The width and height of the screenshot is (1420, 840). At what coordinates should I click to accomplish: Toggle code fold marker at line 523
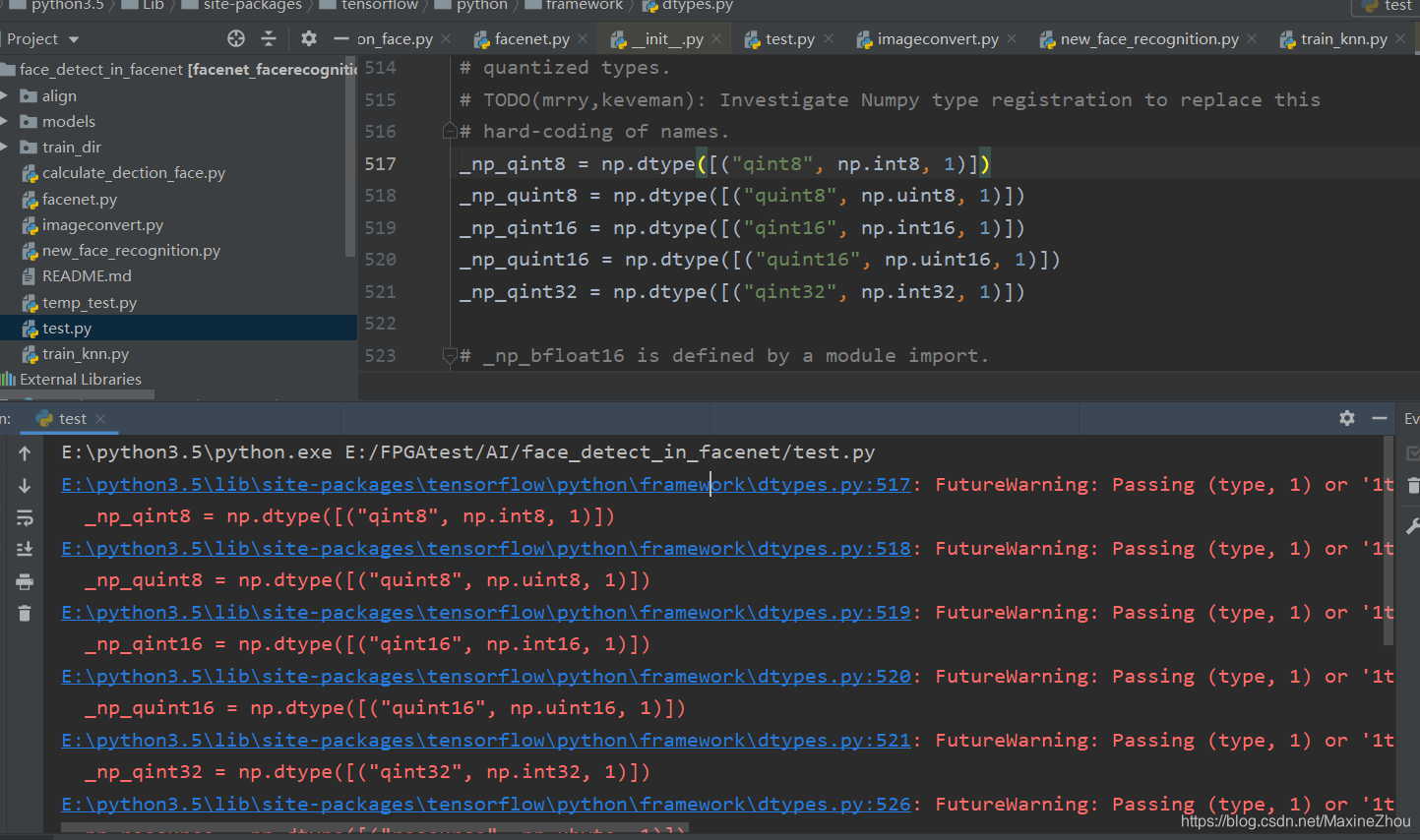pos(450,355)
